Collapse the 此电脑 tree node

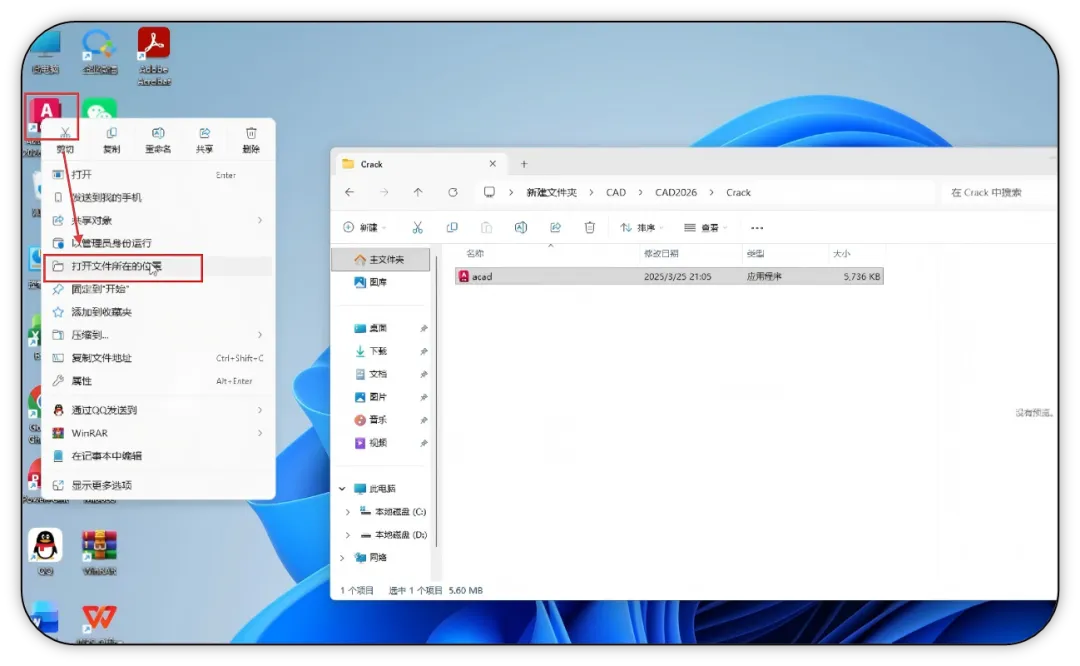pyautogui.click(x=342, y=489)
